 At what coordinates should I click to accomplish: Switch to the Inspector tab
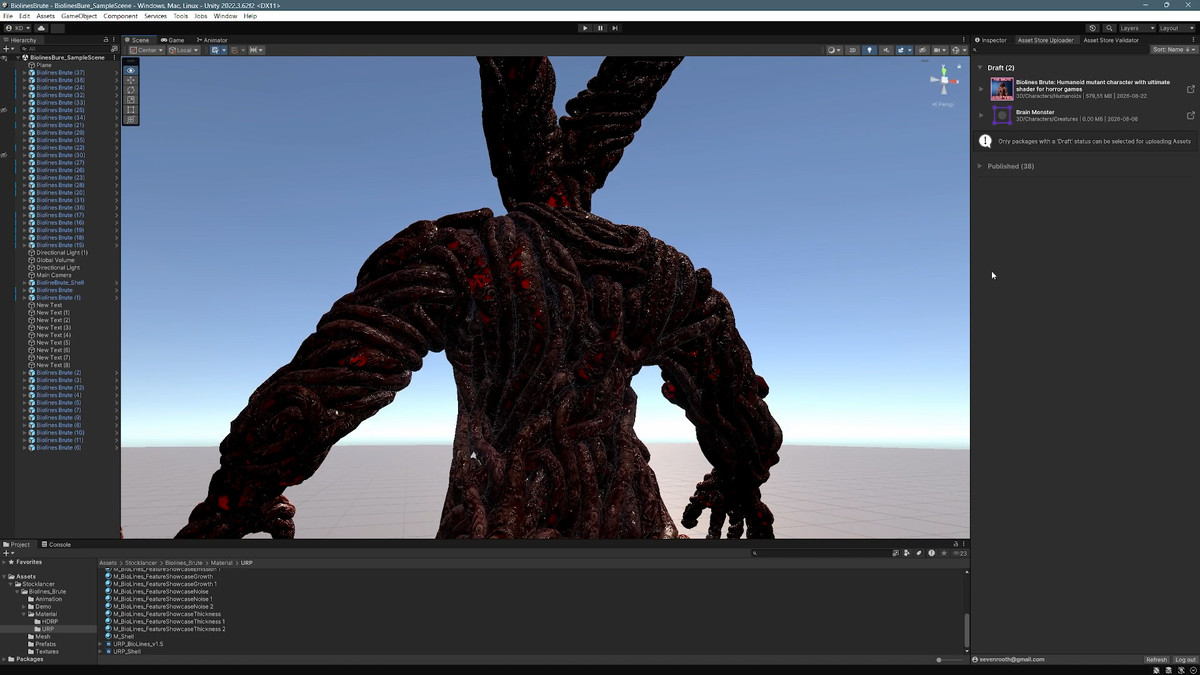[x=991, y=40]
